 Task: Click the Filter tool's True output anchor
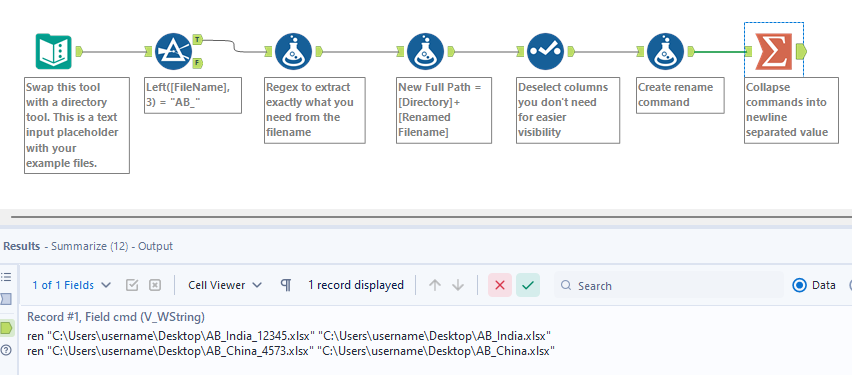pos(197,40)
